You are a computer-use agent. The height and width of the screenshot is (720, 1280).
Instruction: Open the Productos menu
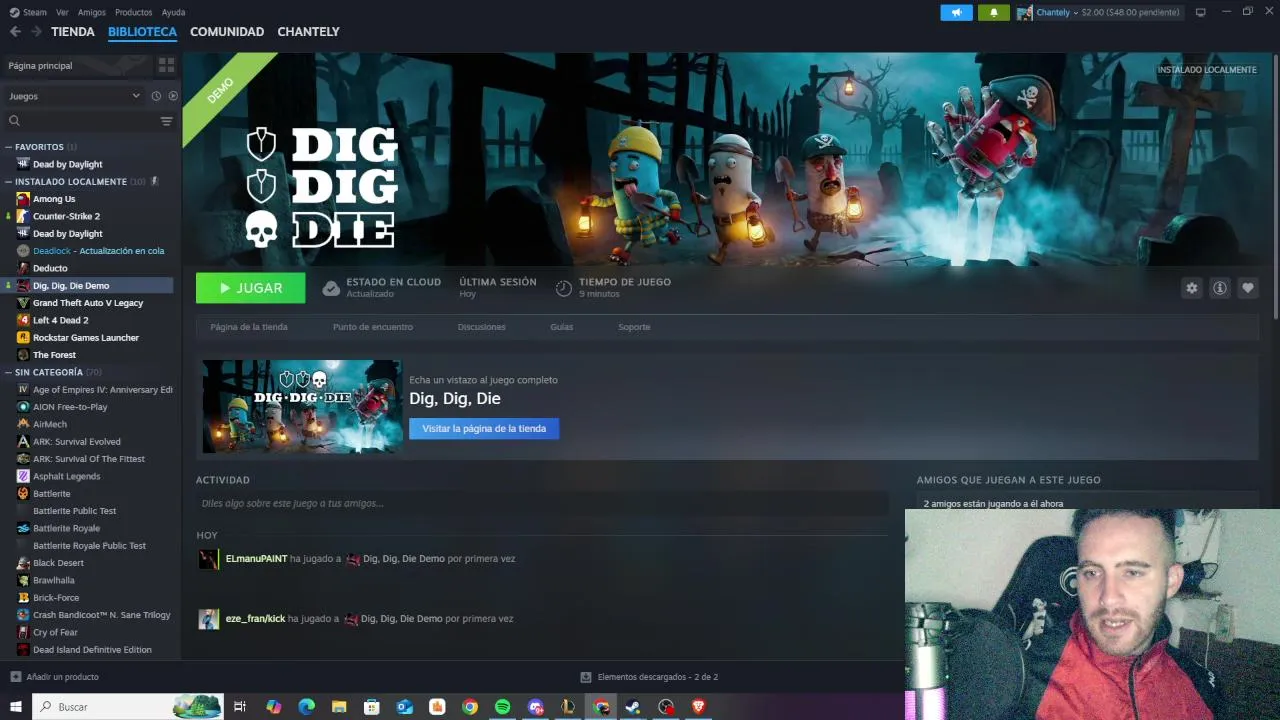(134, 12)
